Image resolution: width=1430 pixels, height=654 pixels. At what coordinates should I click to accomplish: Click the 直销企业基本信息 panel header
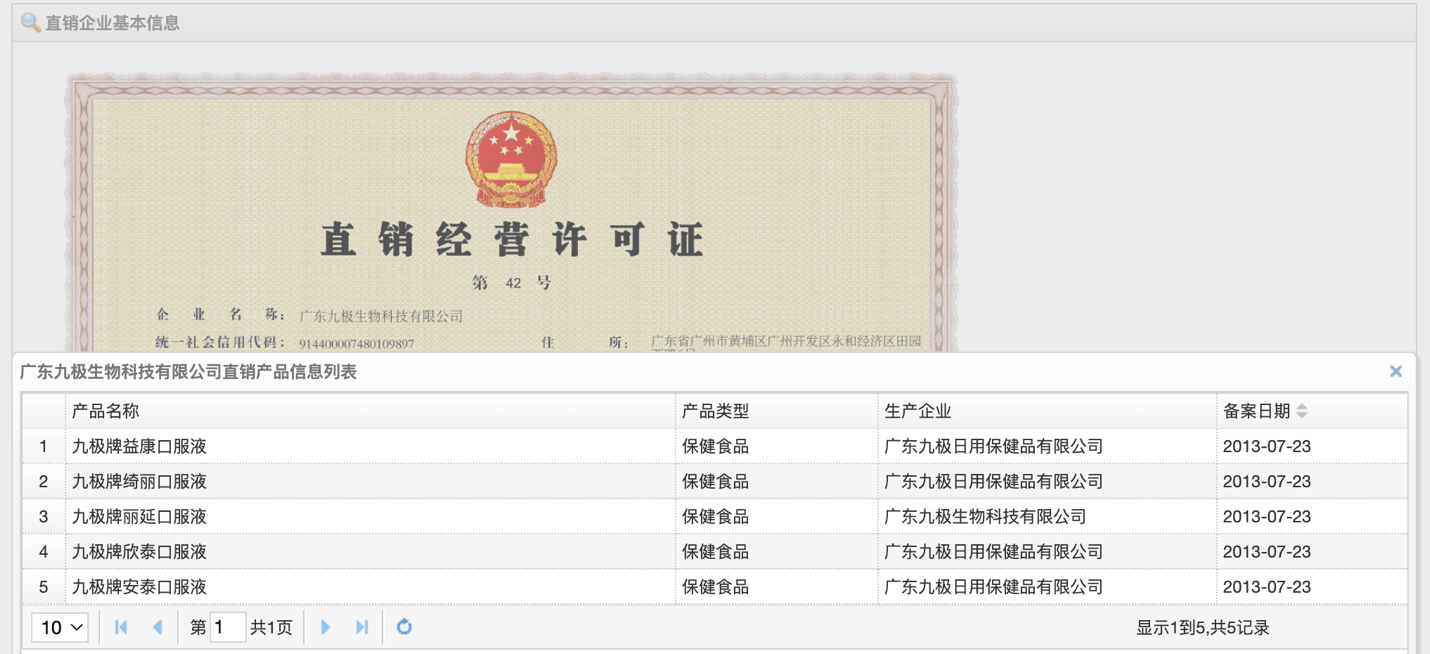(714, 23)
